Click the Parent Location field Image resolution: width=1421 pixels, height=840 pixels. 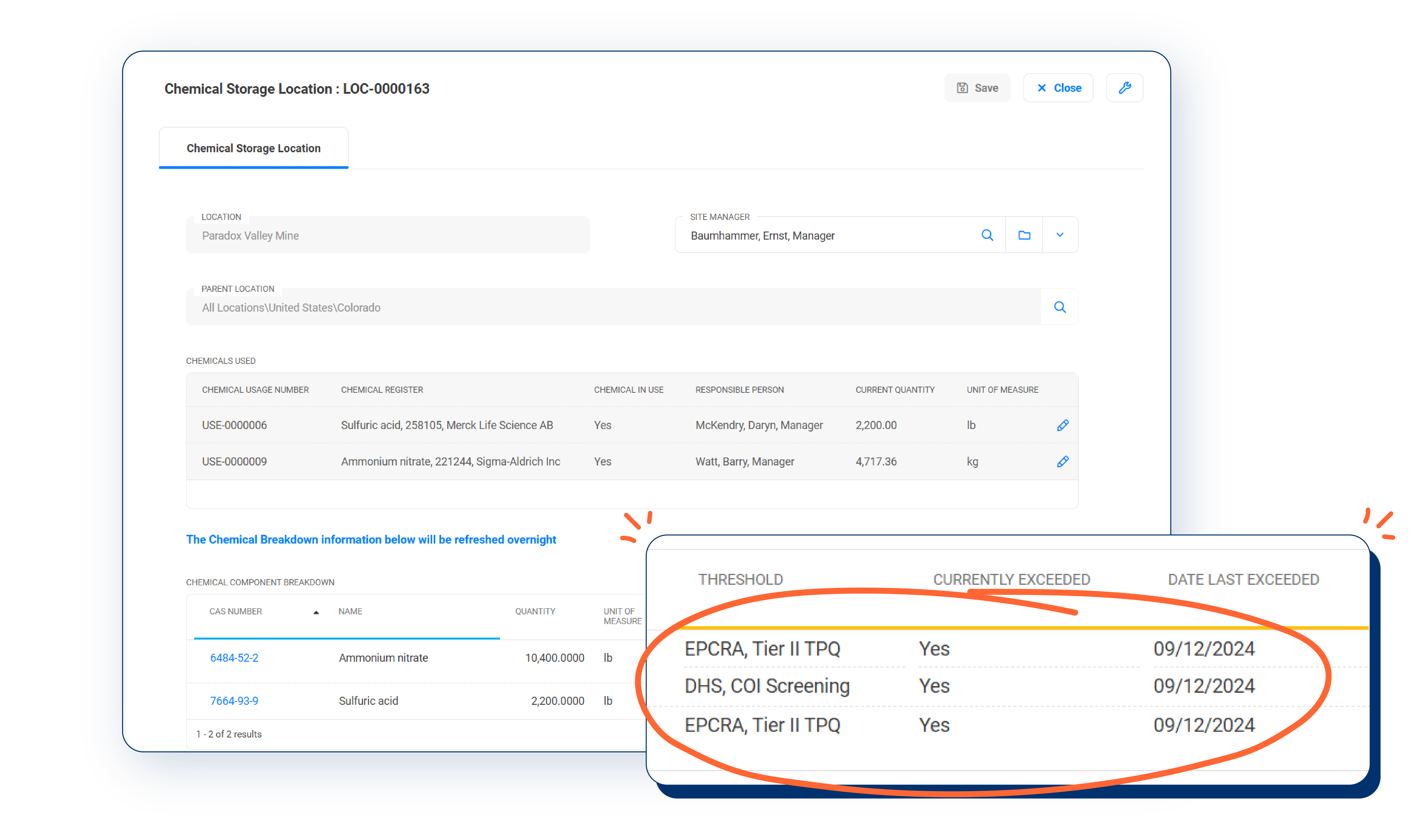click(613, 307)
